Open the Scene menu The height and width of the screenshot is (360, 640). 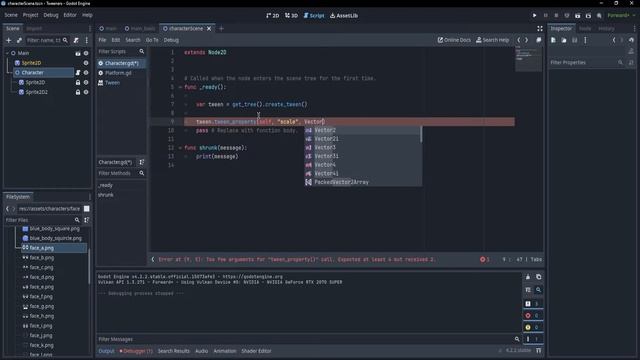(x=11, y=15)
